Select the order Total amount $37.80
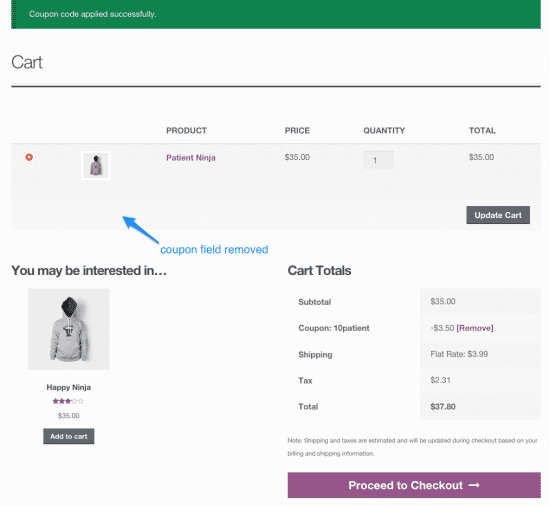This screenshot has width=550, height=506. pyautogui.click(x=443, y=407)
